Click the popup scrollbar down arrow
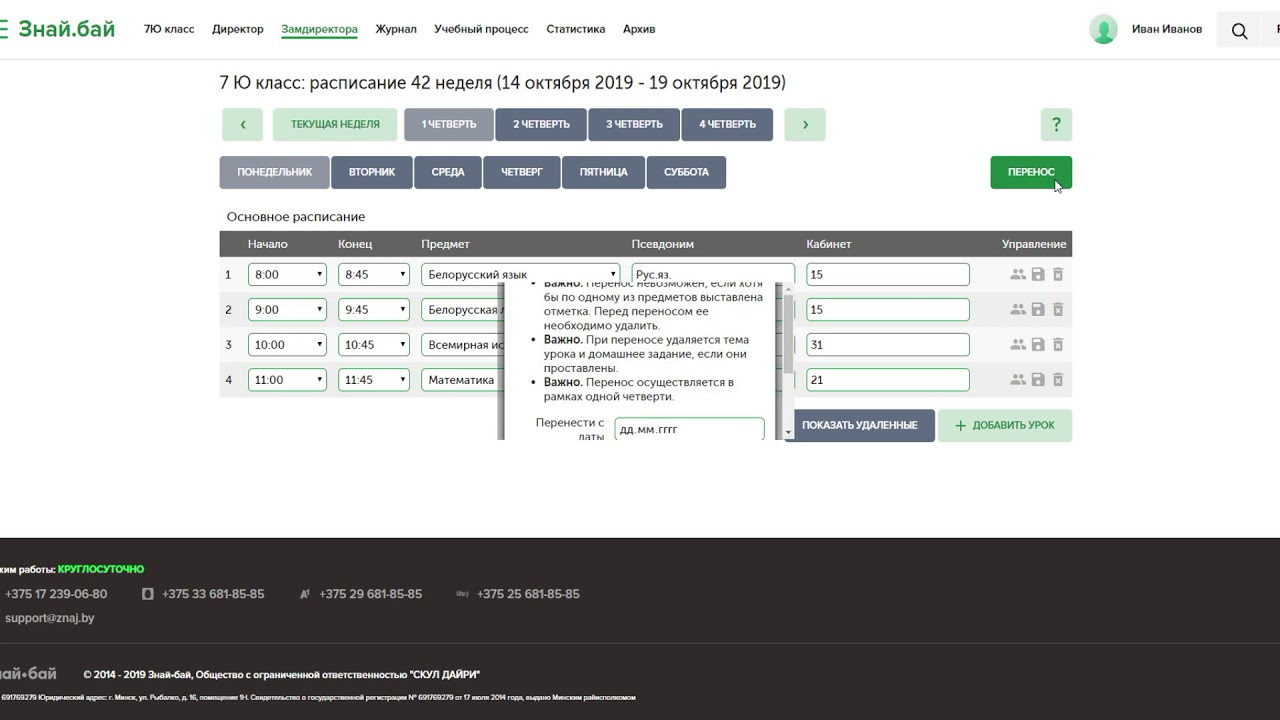This screenshot has height=720, width=1280. pyautogui.click(x=789, y=432)
